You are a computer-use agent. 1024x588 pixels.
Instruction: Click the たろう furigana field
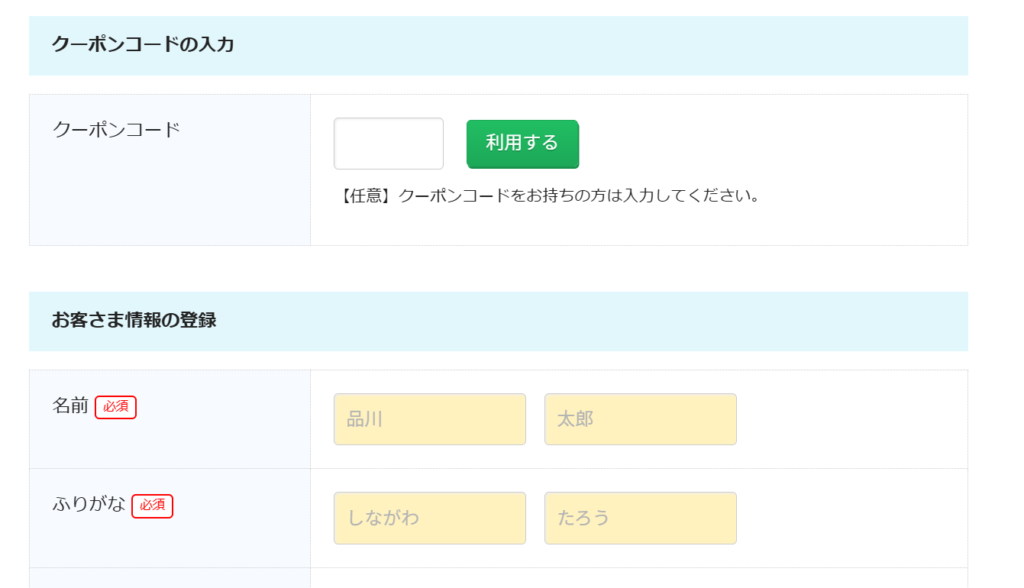(x=640, y=518)
